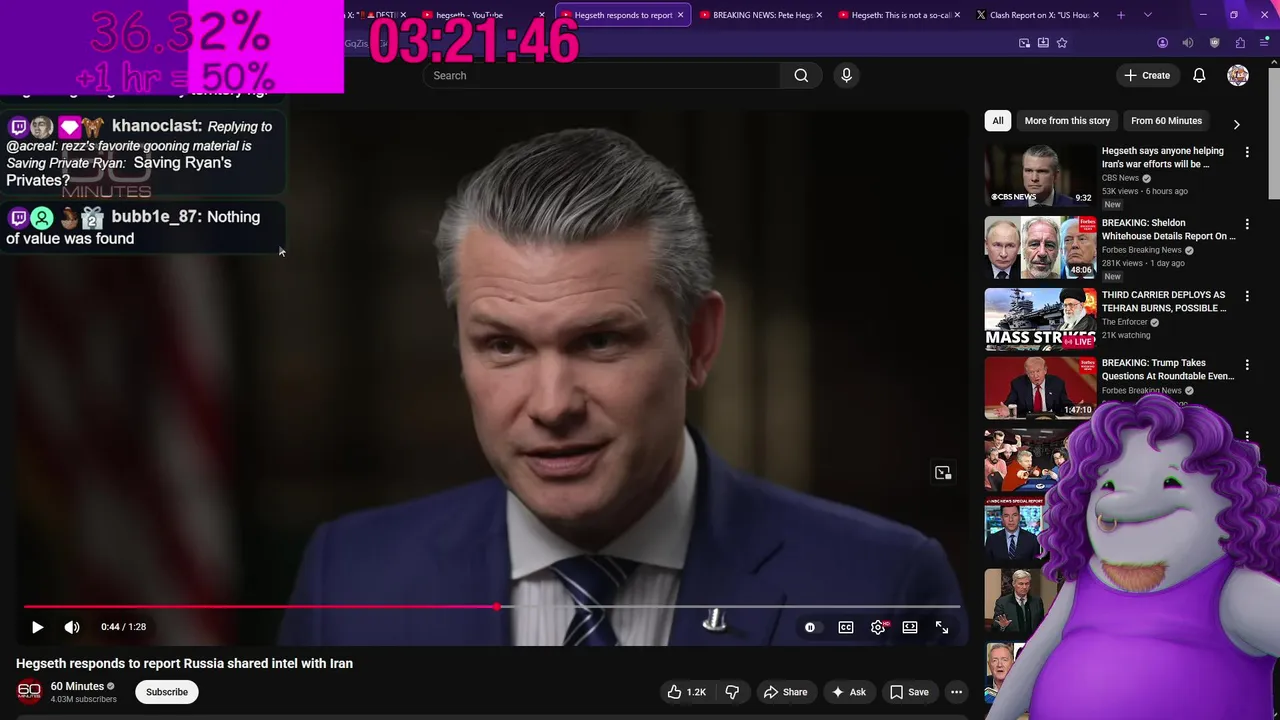This screenshot has width=1280, height=720.
Task: Click The Enforcer channel name
Action: (1125, 322)
